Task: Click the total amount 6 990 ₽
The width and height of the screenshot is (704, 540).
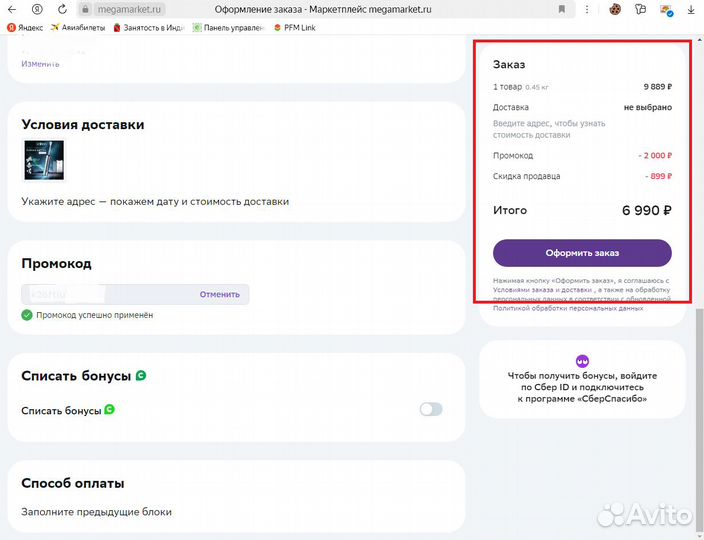Action: (647, 210)
